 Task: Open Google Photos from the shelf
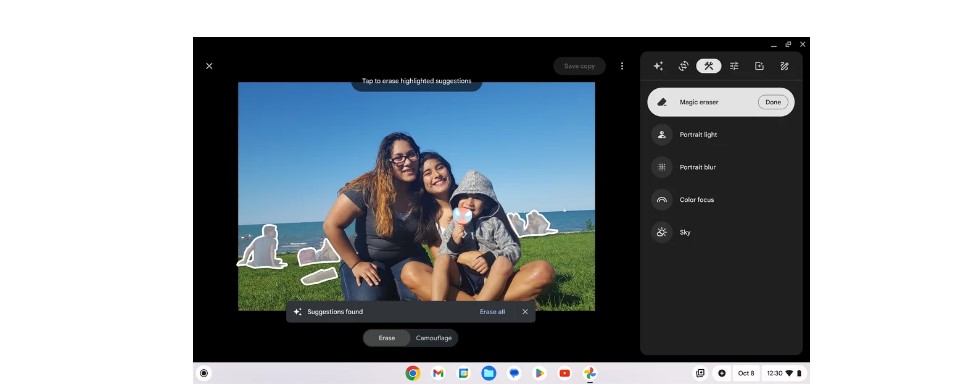(x=590, y=373)
